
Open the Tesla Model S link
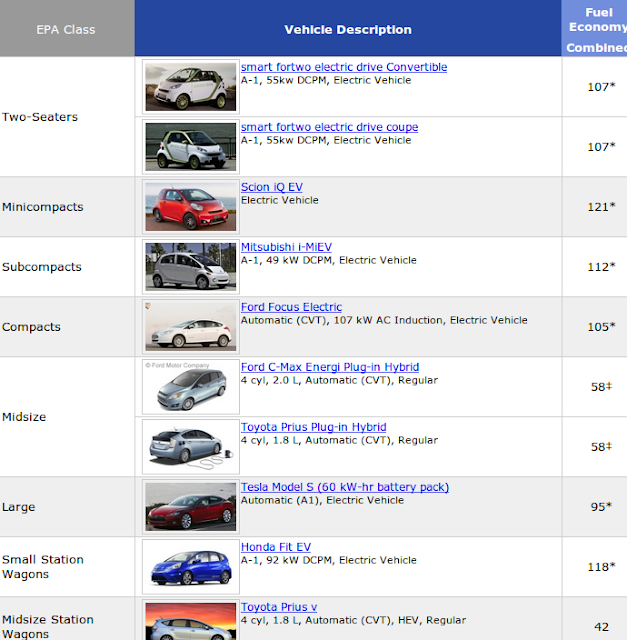[345, 487]
